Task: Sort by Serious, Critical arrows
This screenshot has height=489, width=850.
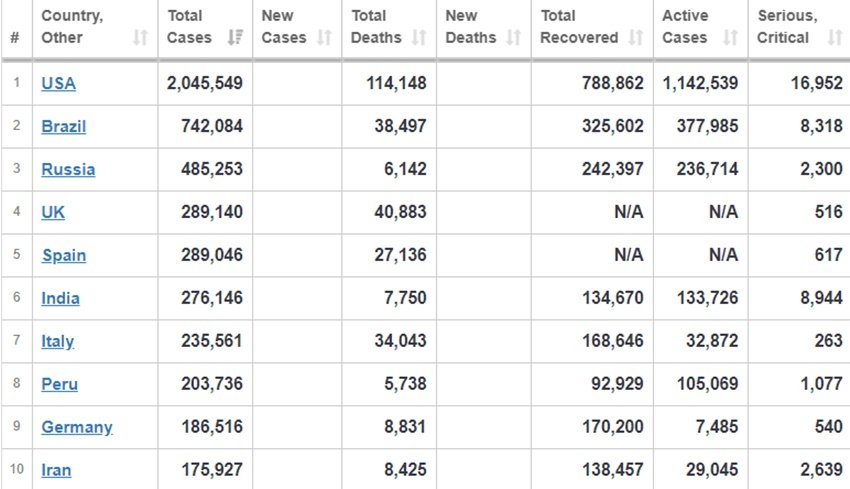Action: (x=835, y=37)
